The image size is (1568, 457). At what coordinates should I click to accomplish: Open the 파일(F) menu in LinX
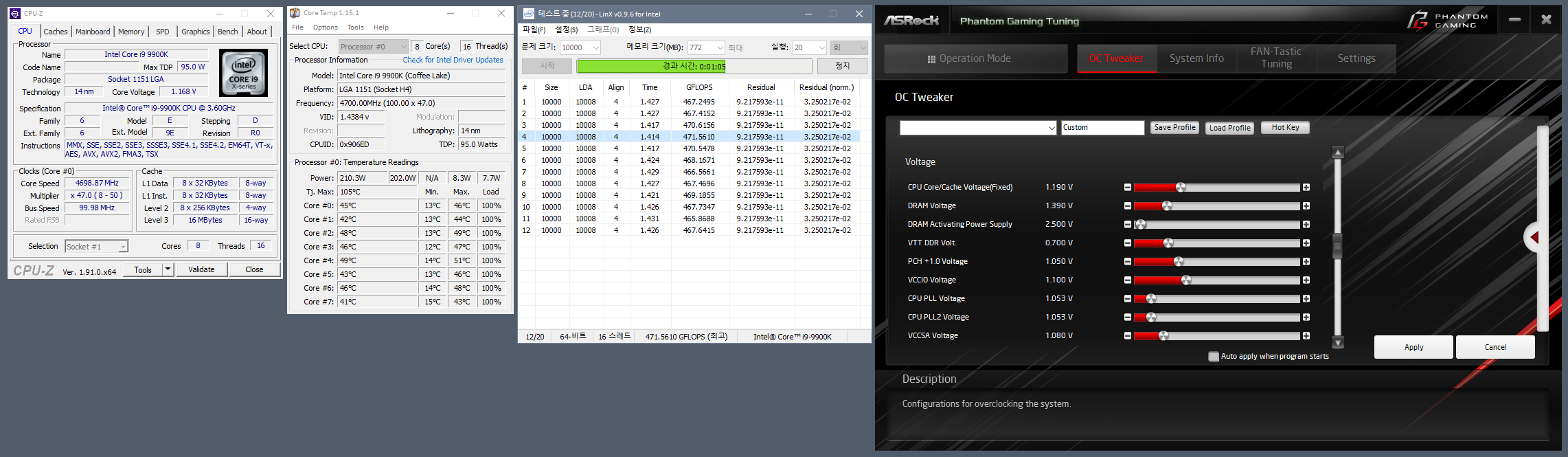(534, 30)
